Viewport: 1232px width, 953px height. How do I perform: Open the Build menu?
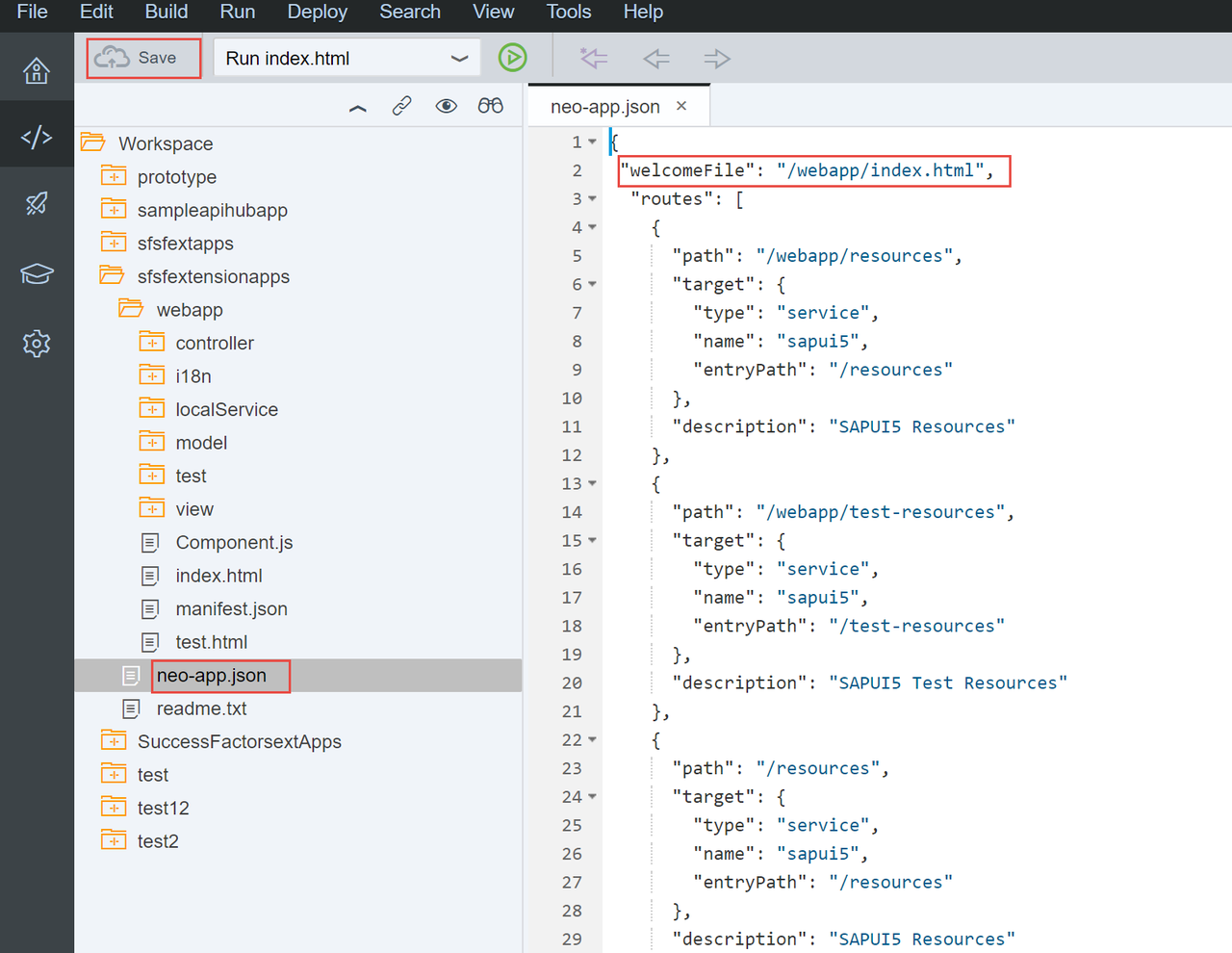click(167, 12)
